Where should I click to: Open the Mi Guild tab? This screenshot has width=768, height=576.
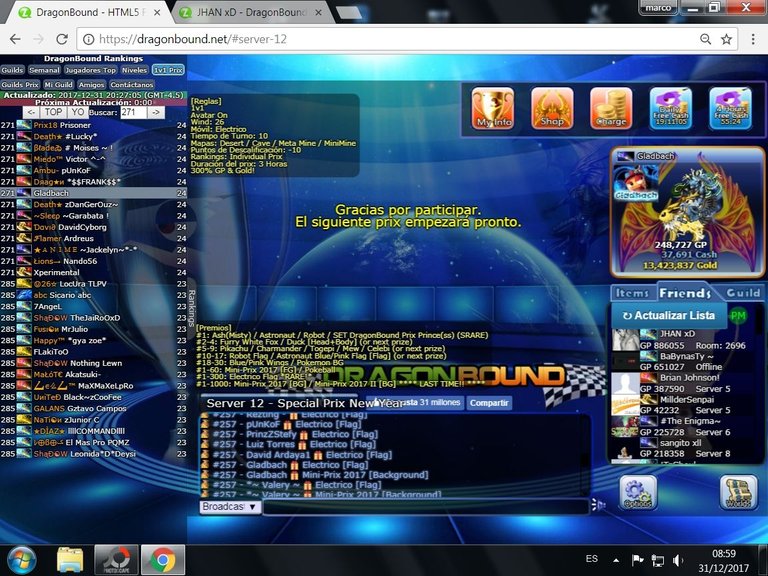58,84
